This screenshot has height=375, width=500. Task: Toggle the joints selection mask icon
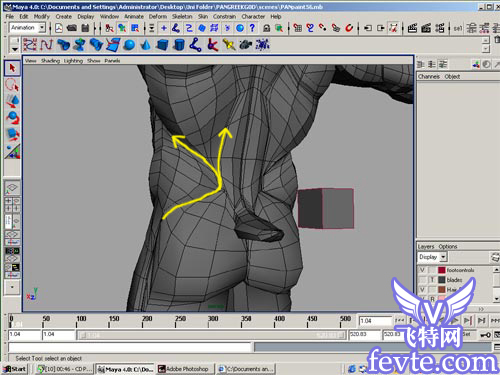click(x=176, y=28)
